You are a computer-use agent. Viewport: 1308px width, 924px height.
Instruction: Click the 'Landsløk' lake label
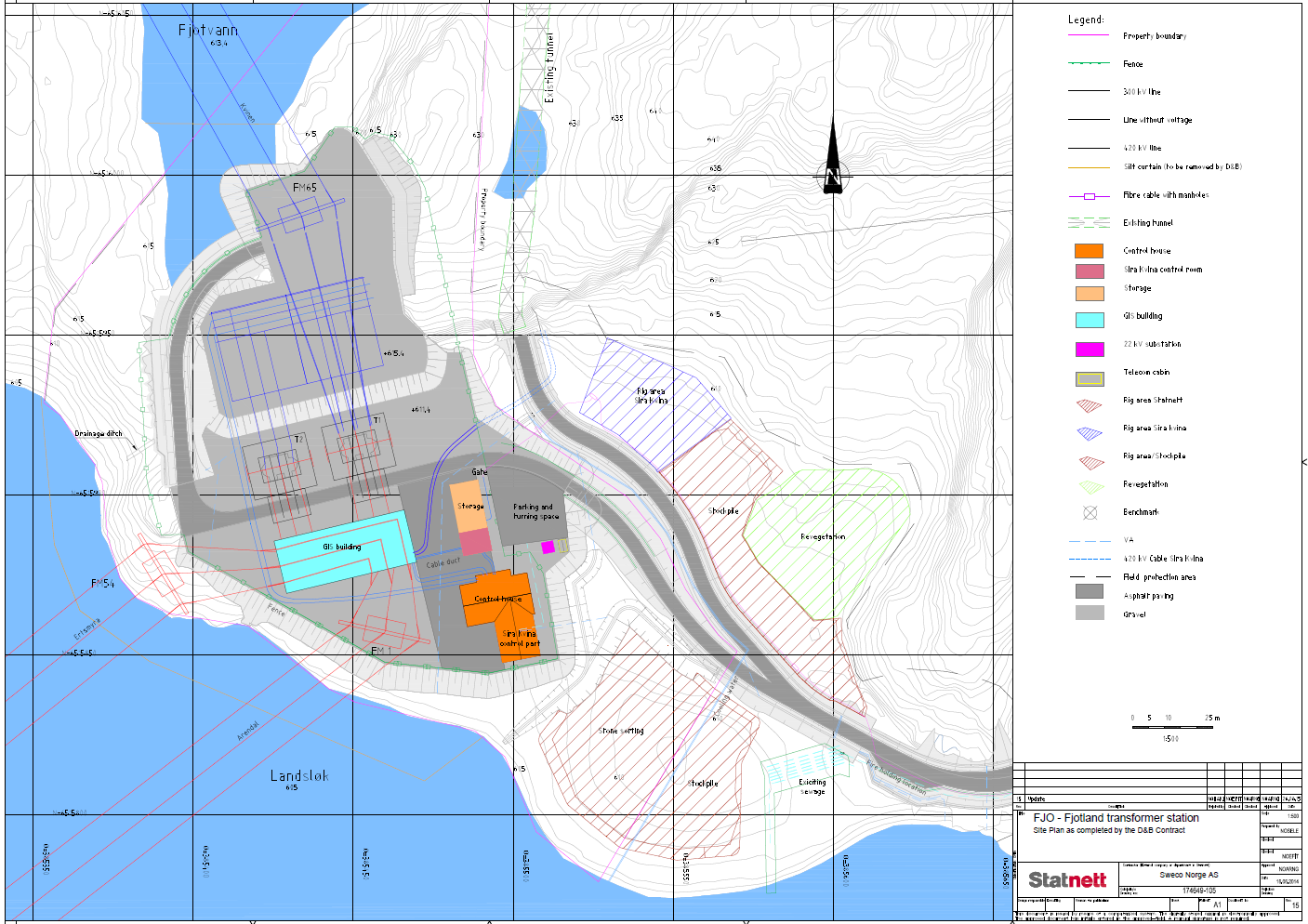[299, 775]
